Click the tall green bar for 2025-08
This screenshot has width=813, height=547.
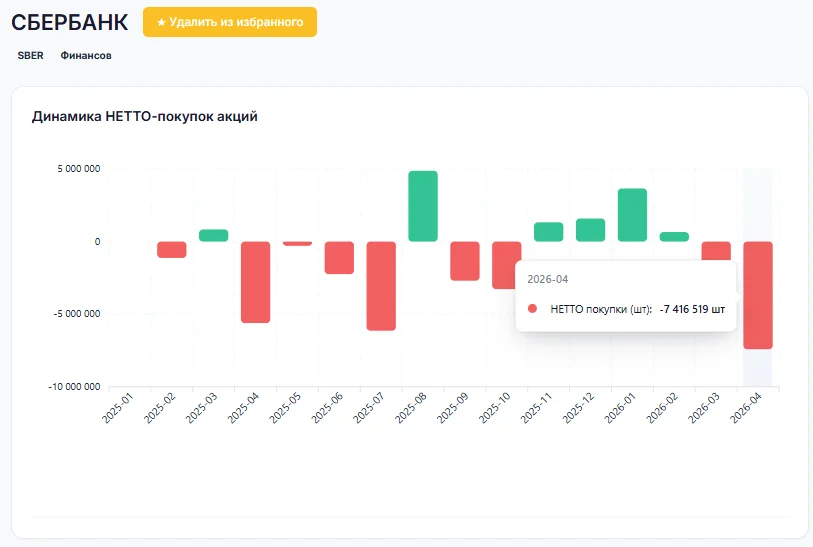click(x=423, y=206)
